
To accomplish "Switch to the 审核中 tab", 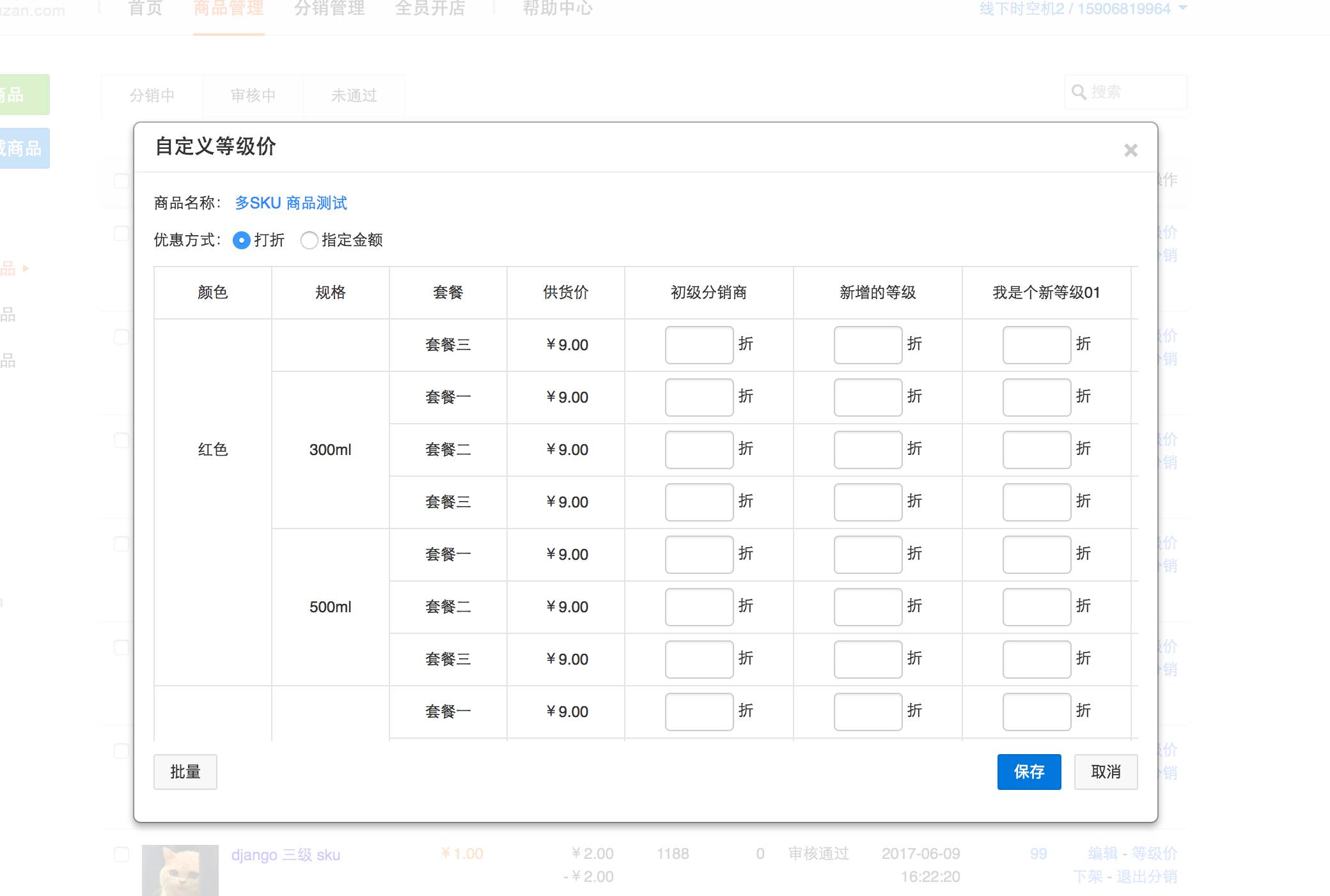I will pos(253,95).
